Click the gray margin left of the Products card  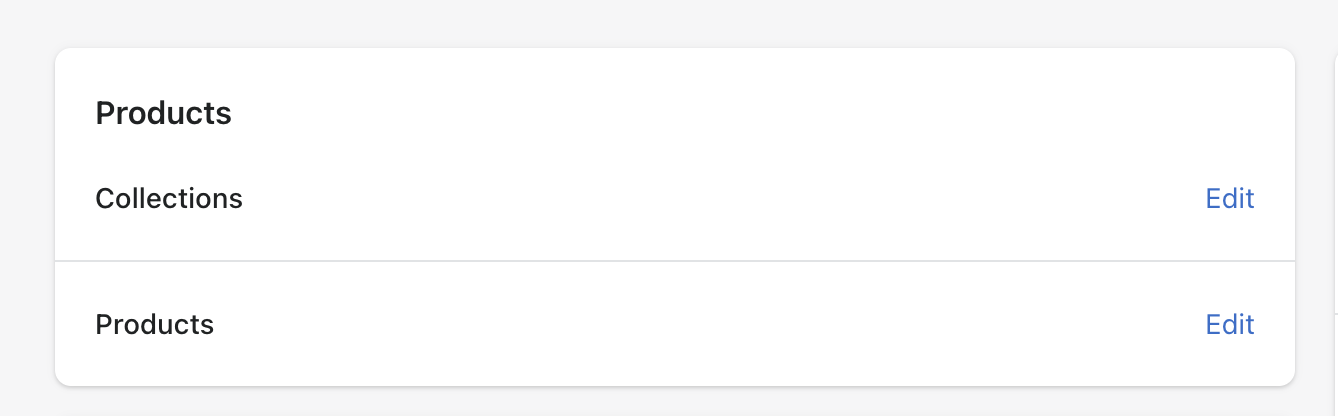27,216
